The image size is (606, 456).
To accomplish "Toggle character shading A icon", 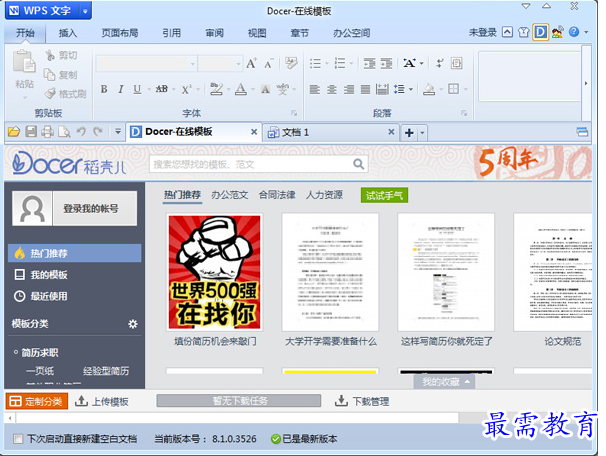I will [x=265, y=89].
